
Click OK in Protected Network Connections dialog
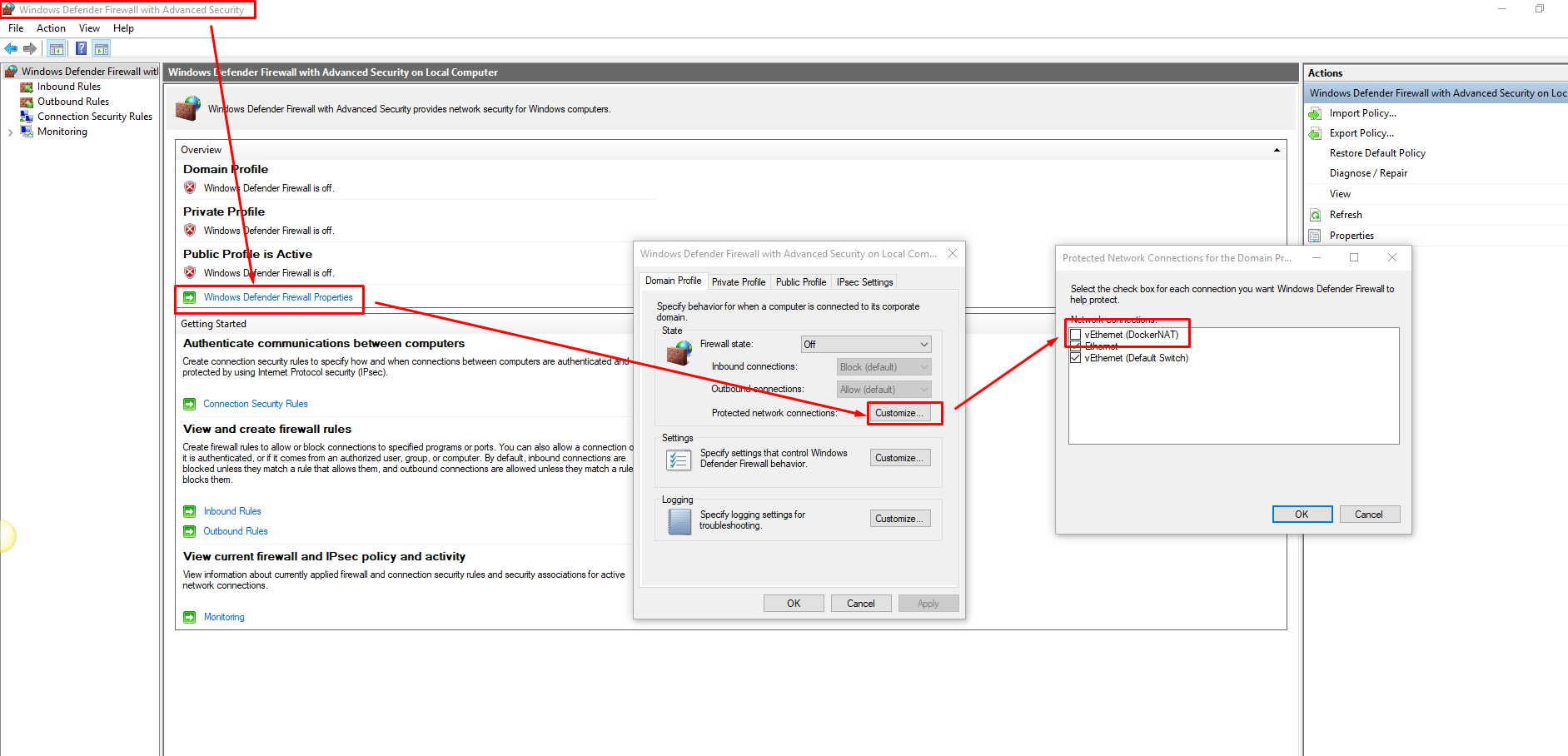pos(1302,515)
